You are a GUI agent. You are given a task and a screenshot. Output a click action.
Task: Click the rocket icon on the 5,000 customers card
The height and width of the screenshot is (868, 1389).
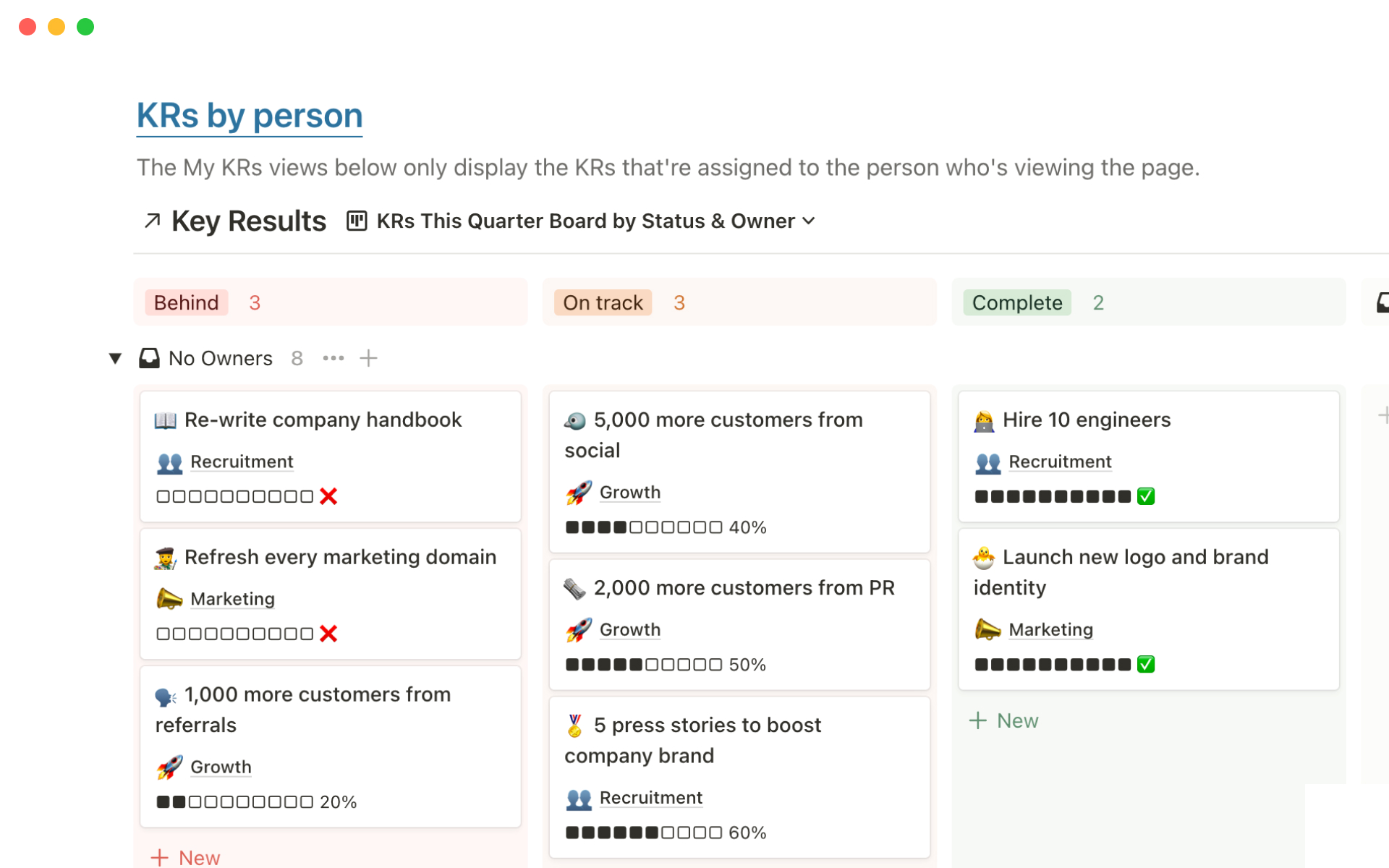coord(579,493)
